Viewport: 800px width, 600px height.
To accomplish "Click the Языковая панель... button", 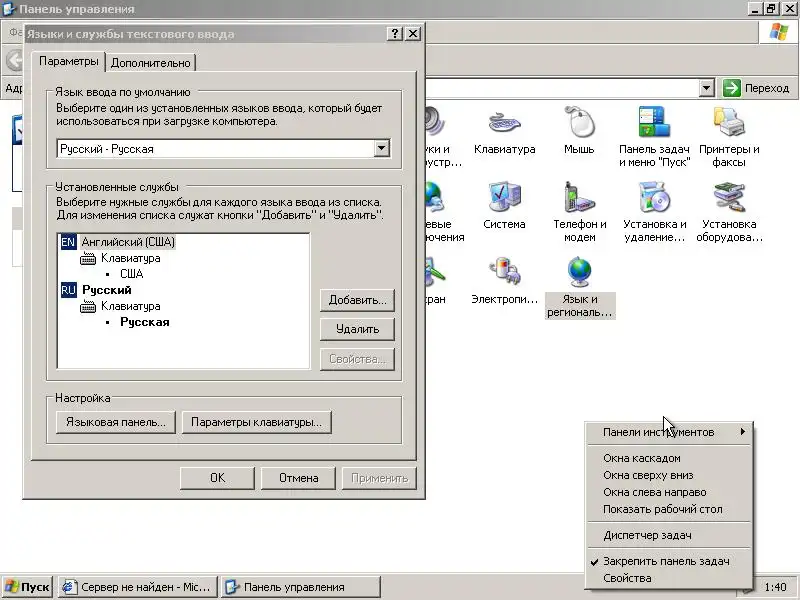I will point(116,422).
